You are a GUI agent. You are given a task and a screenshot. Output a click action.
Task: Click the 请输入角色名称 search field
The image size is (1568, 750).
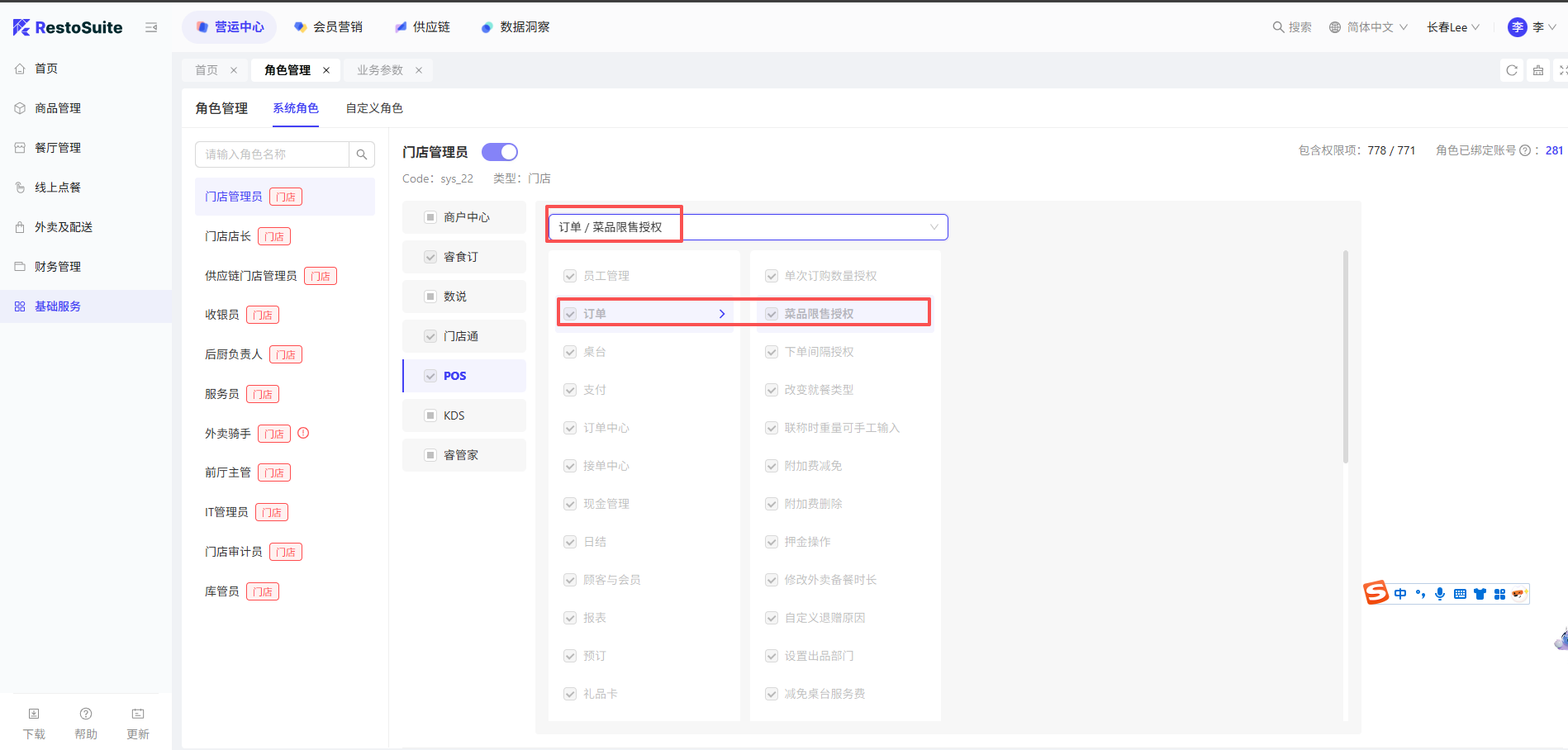[273, 154]
